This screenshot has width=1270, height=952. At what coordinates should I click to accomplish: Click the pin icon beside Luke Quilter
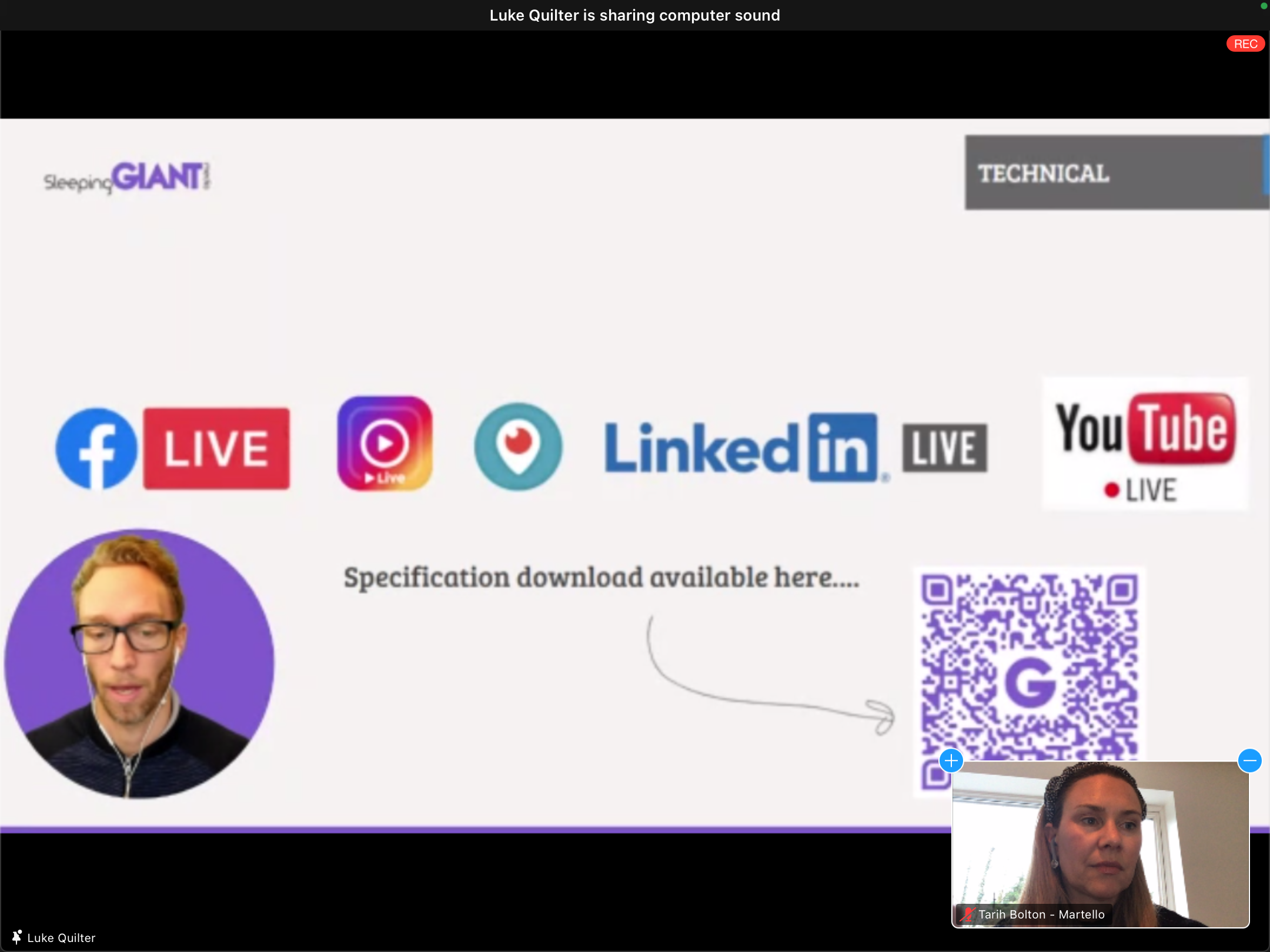point(16,937)
